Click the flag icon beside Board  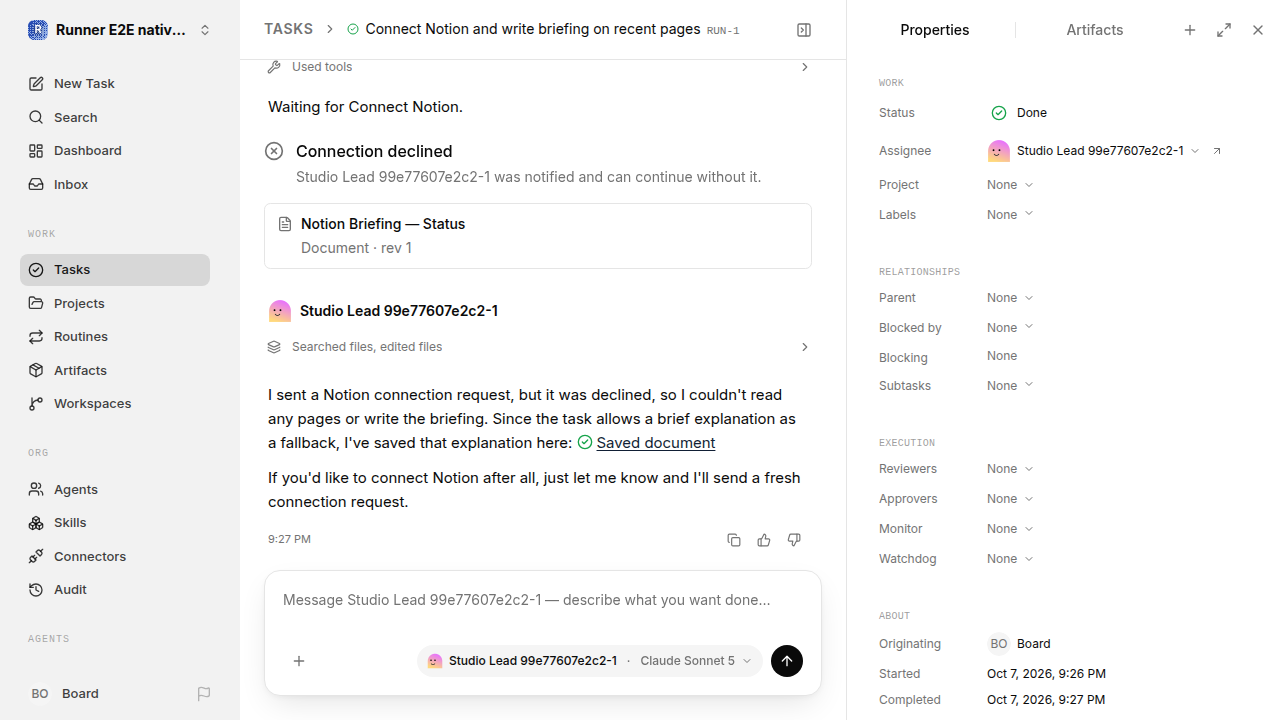204,694
